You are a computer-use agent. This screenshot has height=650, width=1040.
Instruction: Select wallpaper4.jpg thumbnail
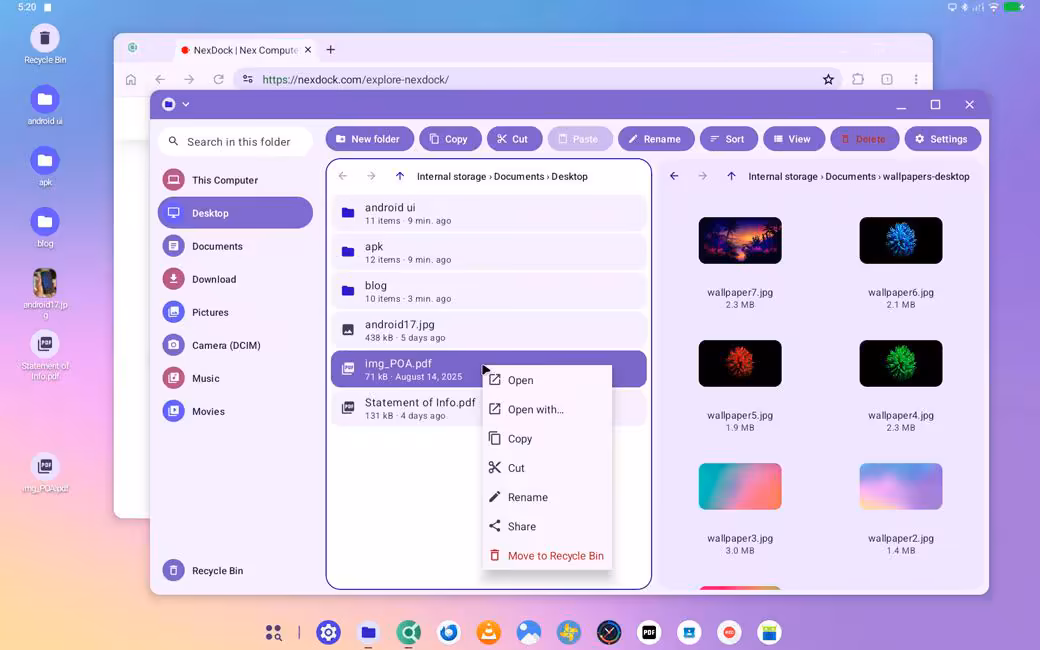[901, 363]
